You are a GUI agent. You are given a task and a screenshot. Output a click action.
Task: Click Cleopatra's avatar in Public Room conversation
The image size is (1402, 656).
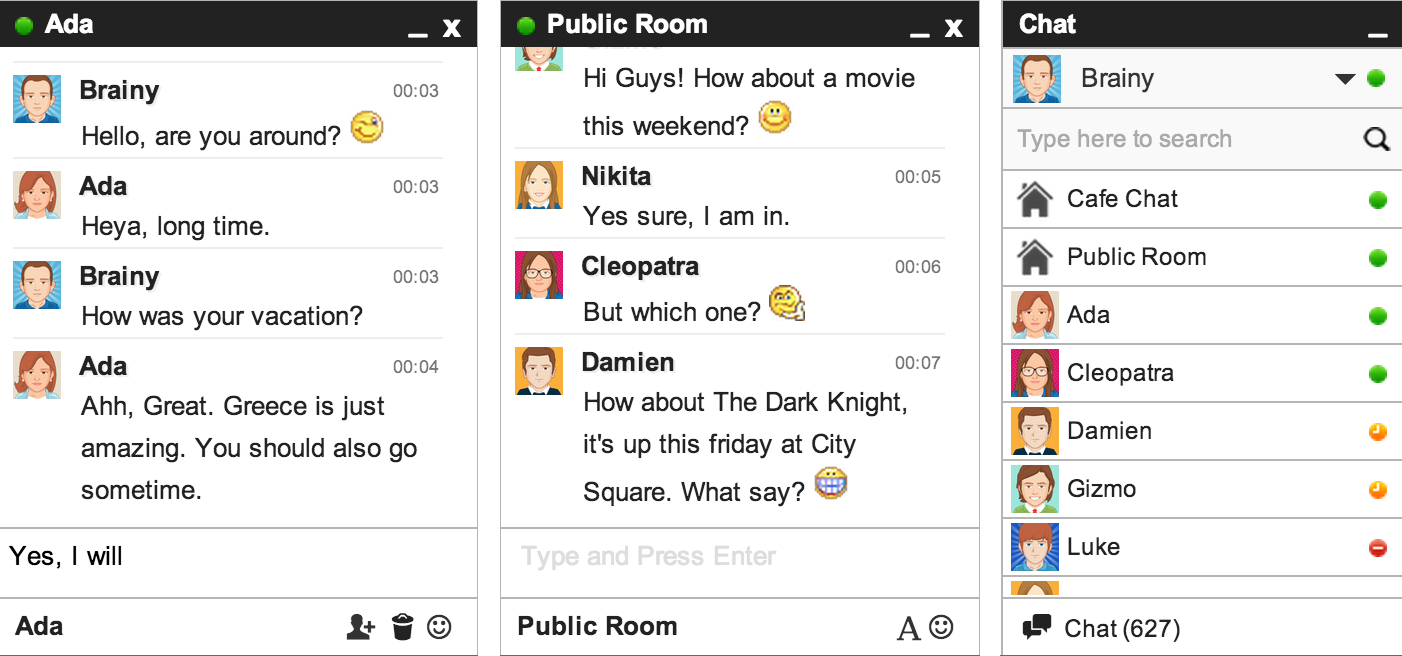pyautogui.click(x=539, y=275)
